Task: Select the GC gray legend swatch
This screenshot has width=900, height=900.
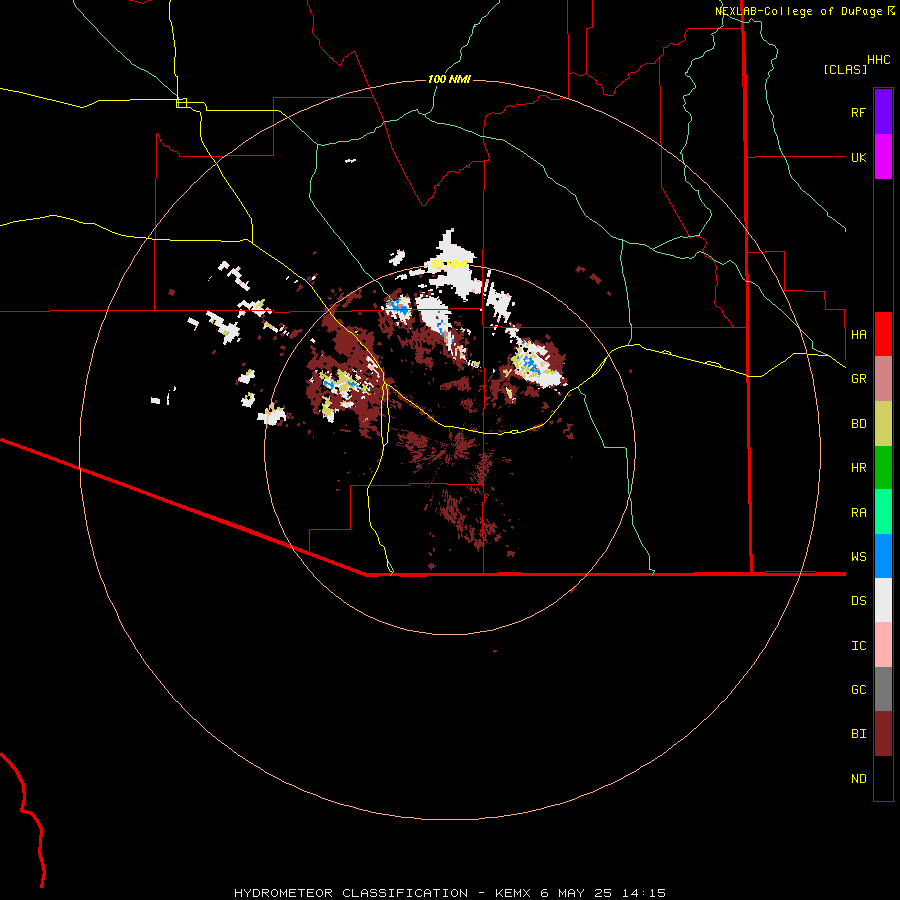Action: point(883,689)
